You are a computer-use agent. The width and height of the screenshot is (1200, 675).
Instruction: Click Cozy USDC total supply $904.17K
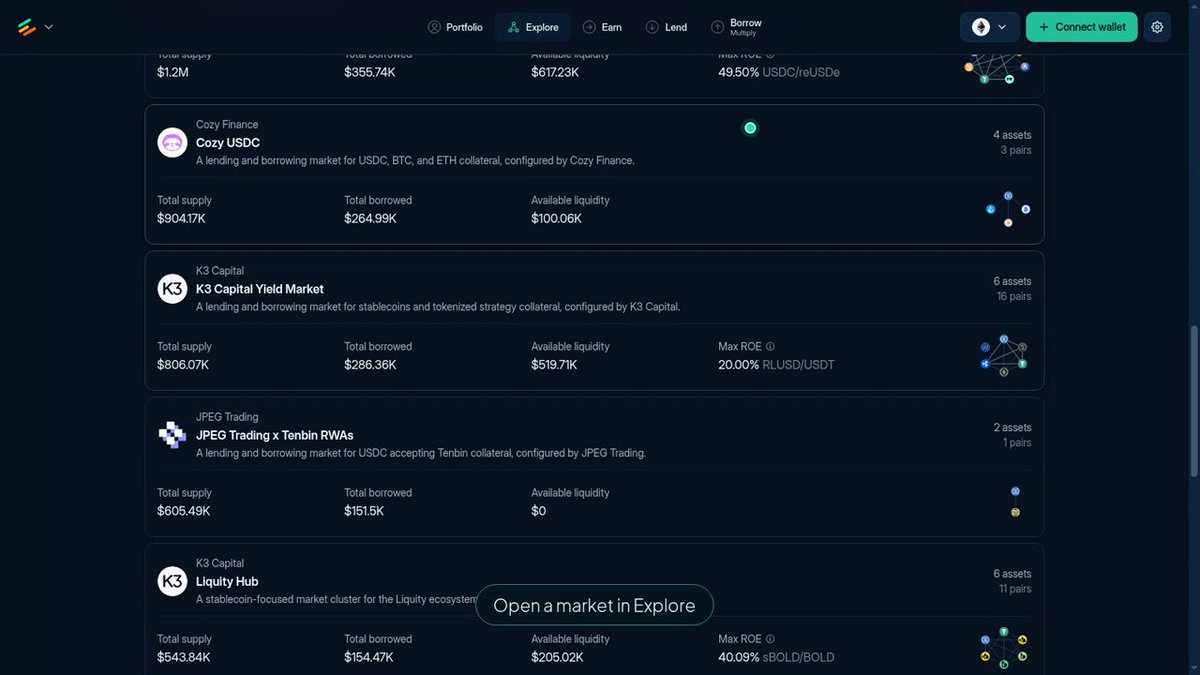[x=181, y=218]
